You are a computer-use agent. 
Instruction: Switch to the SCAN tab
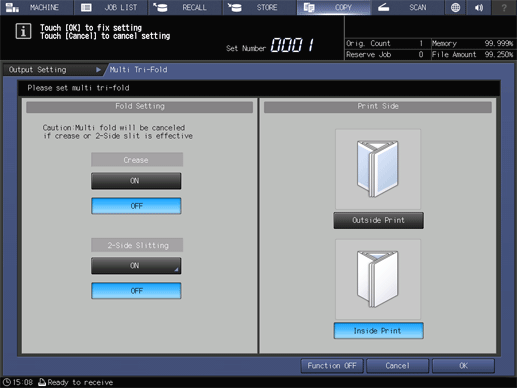[x=407, y=7]
